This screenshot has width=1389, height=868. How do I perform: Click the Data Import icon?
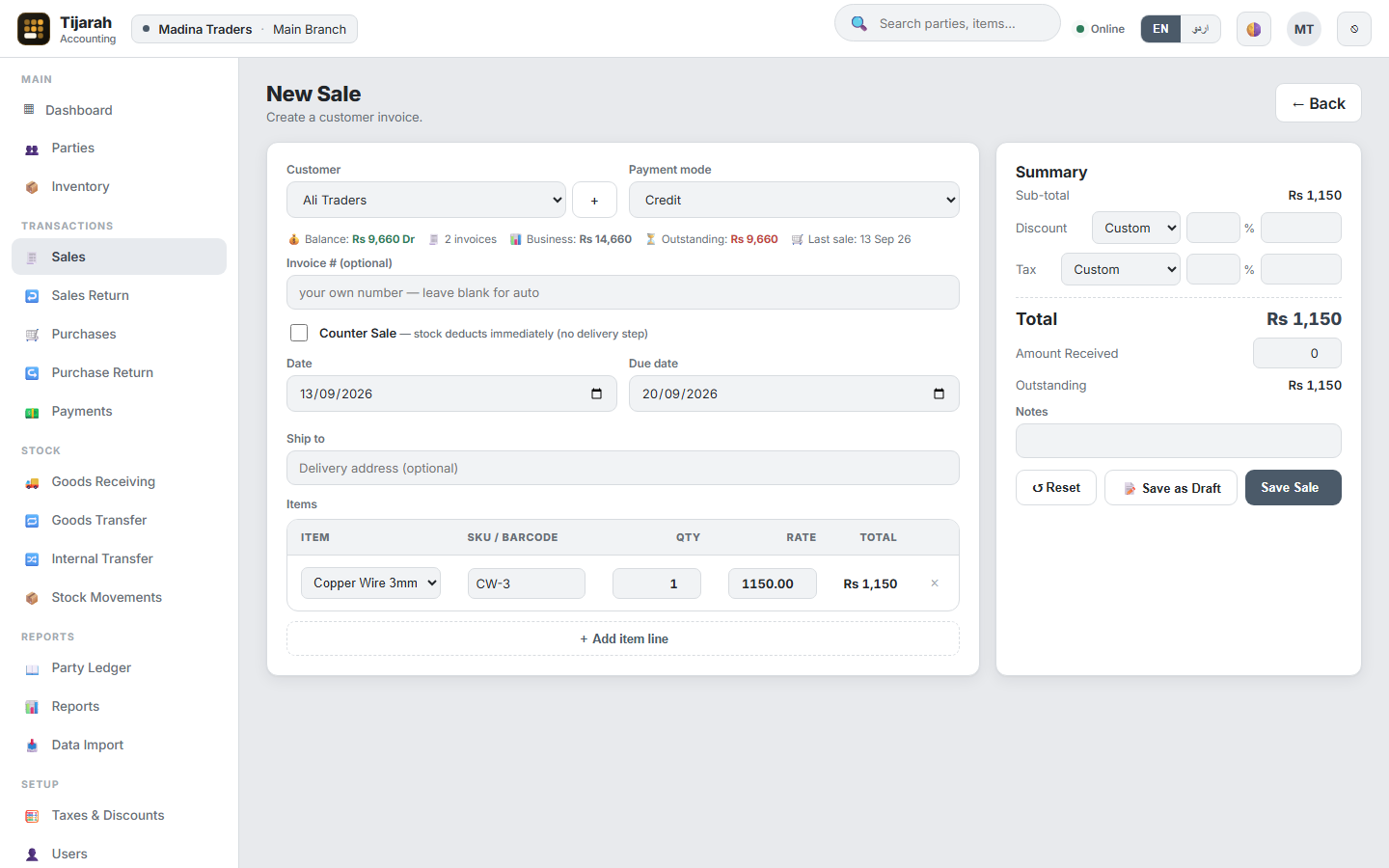(32, 746)
